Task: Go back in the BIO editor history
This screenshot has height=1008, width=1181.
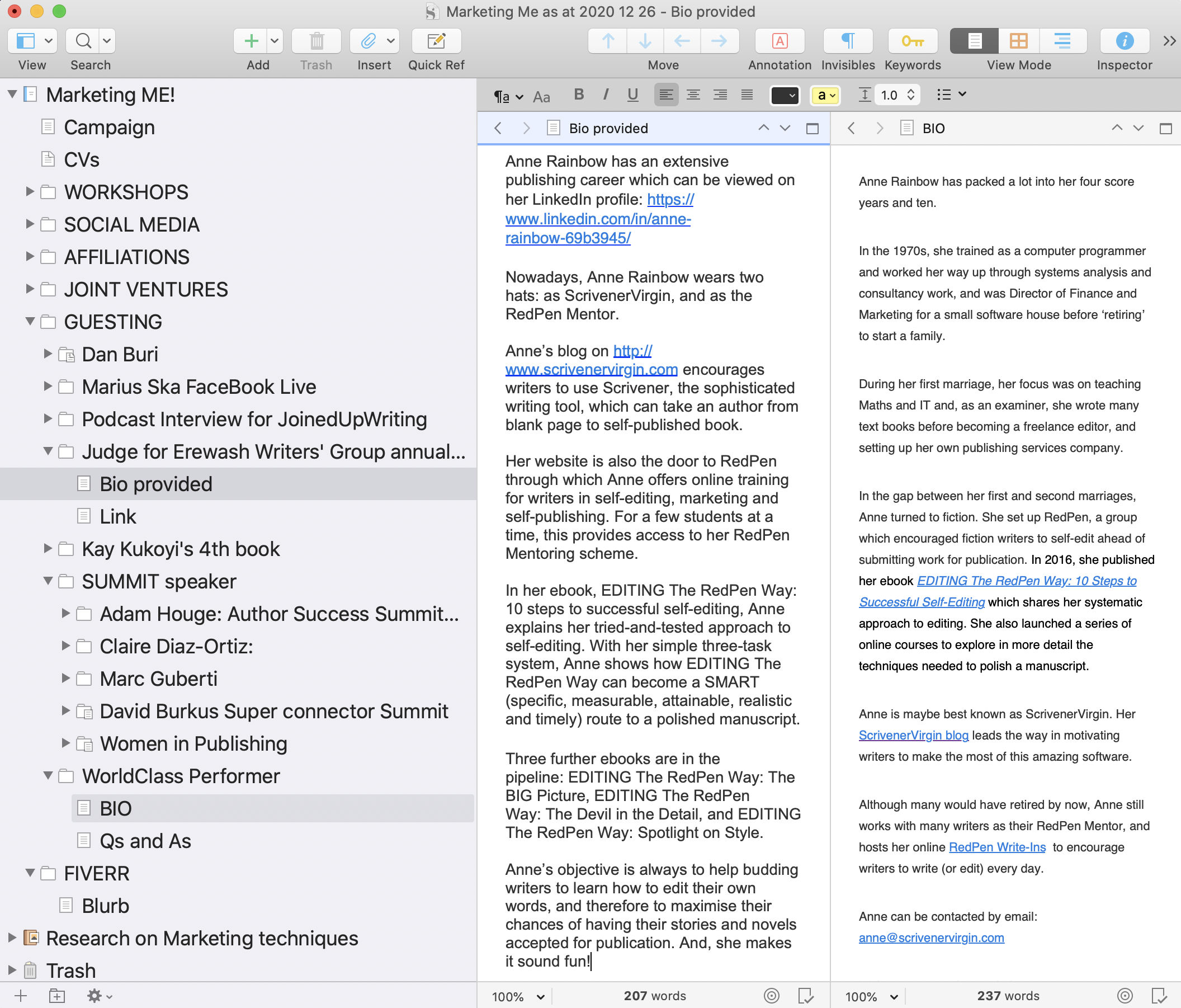Action: coord(851,128)
